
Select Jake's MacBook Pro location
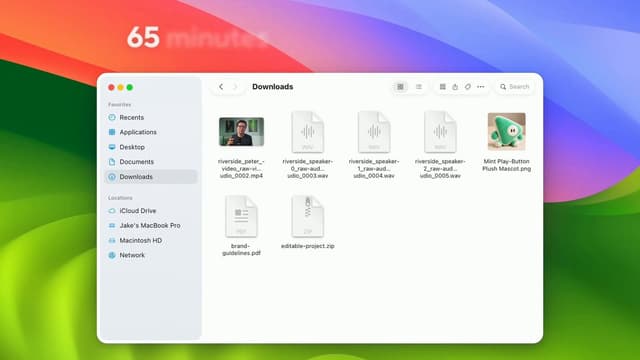coord(151,225)
